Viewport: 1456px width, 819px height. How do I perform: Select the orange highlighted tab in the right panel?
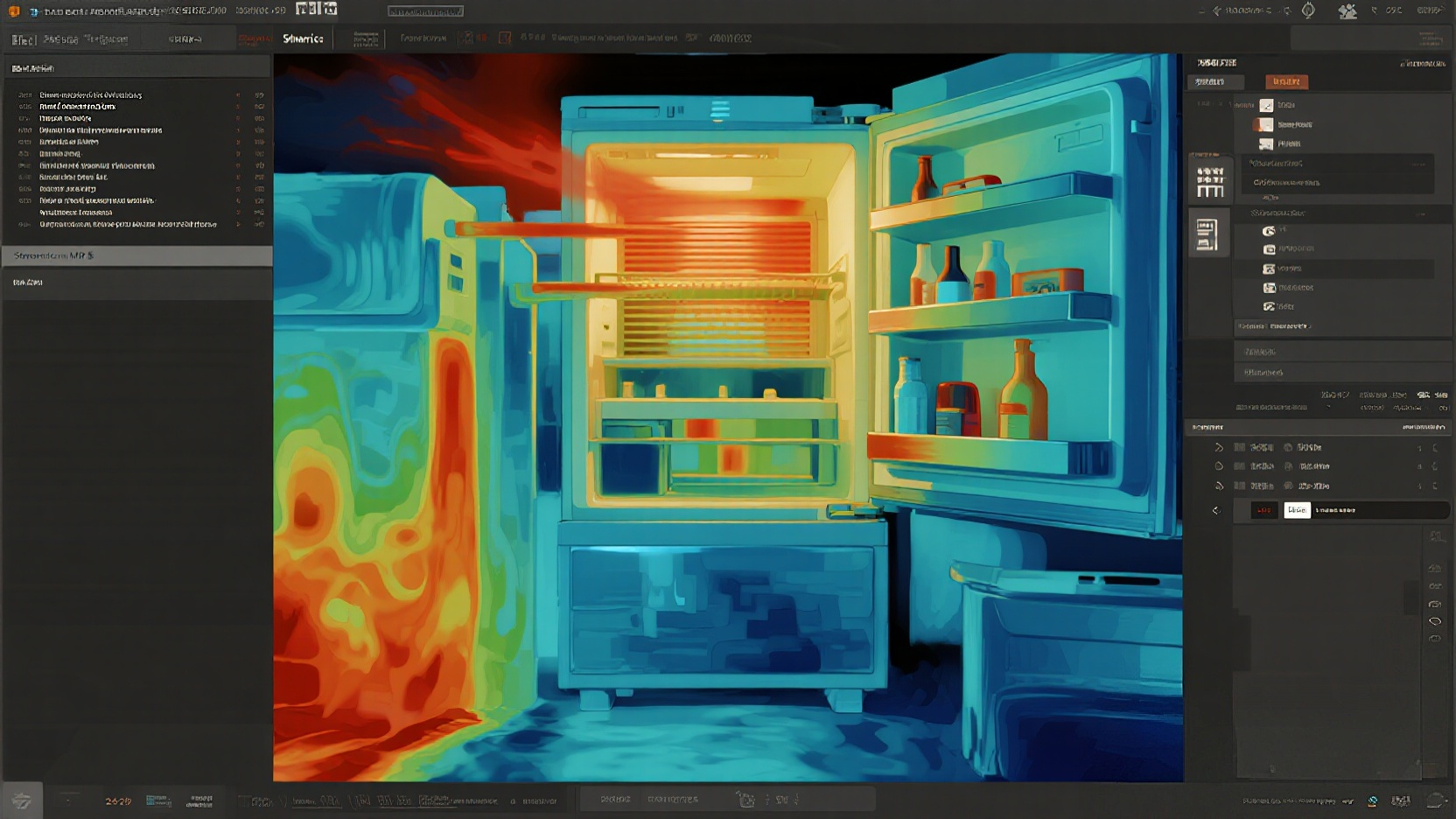click(1286, 81)
